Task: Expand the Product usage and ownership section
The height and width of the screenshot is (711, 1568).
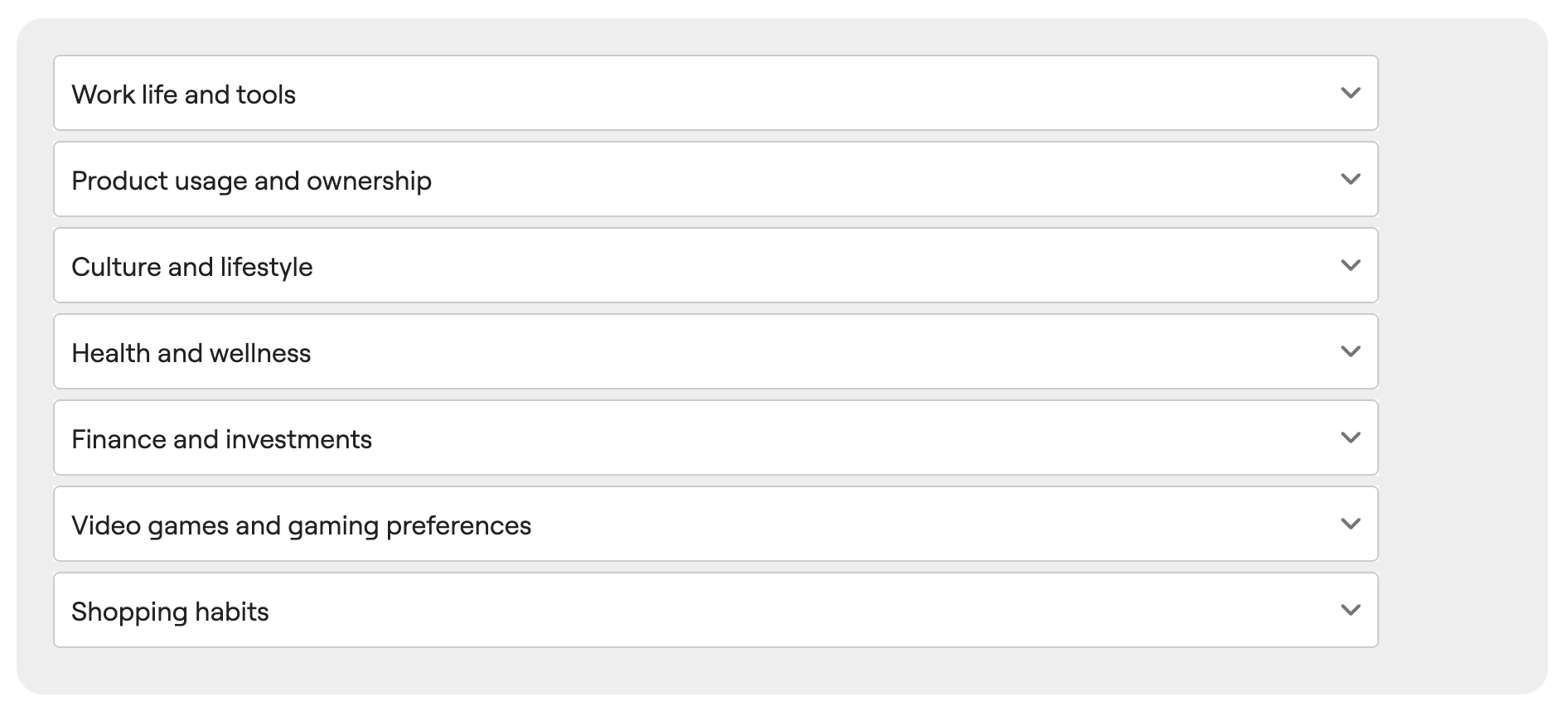Action: click(715, 179)
